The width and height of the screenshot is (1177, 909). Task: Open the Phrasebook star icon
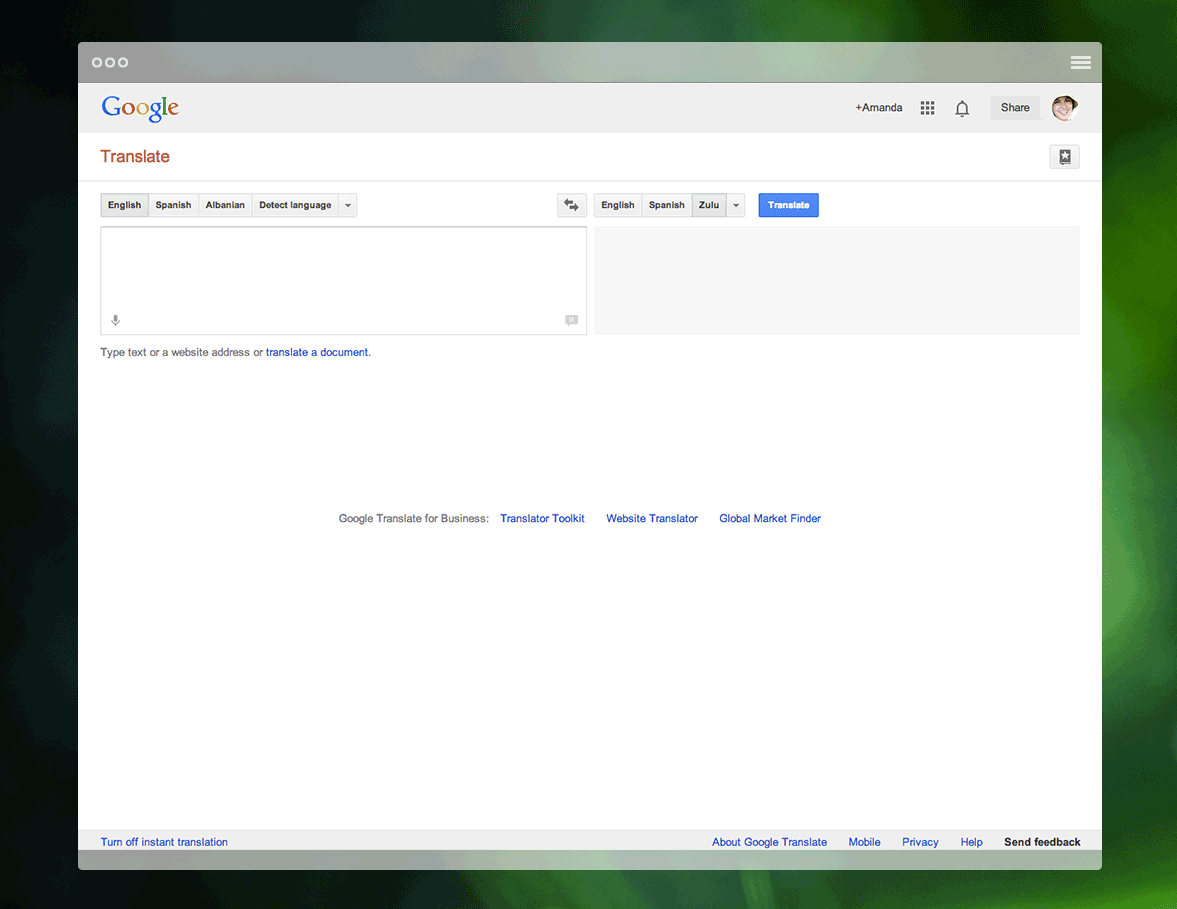1064,157
